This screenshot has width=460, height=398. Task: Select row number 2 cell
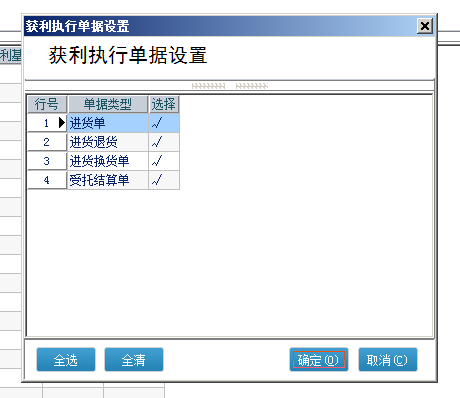[47, 142]
